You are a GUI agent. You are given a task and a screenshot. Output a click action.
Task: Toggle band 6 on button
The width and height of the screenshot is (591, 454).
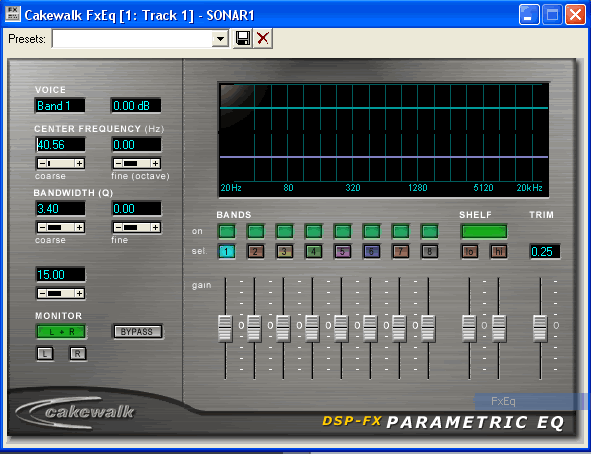click(x=372, y=231)
